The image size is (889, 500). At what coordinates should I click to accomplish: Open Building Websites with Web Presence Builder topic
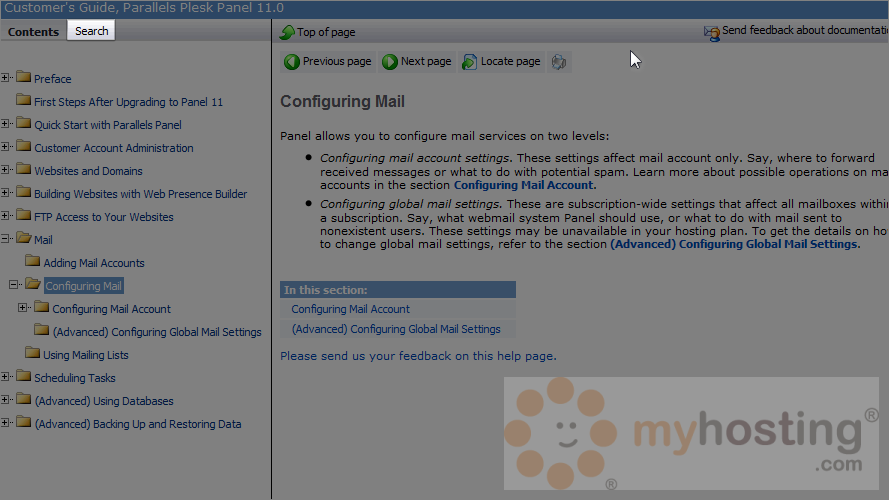(141, 194)
